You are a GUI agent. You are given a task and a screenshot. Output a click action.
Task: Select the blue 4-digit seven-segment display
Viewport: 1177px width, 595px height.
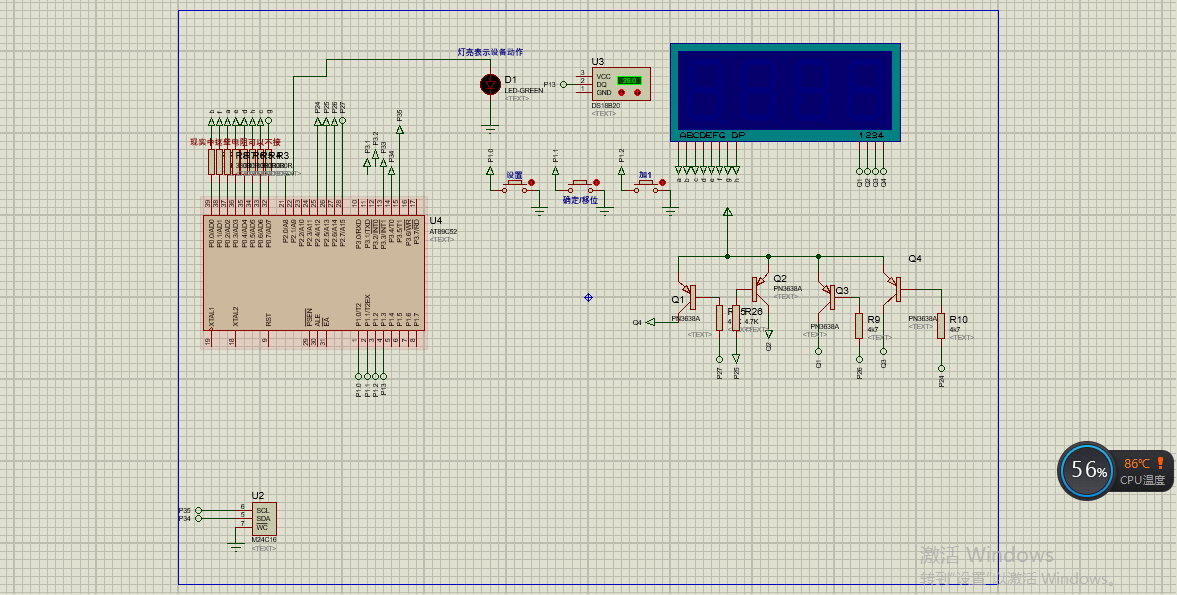(785, 92)
